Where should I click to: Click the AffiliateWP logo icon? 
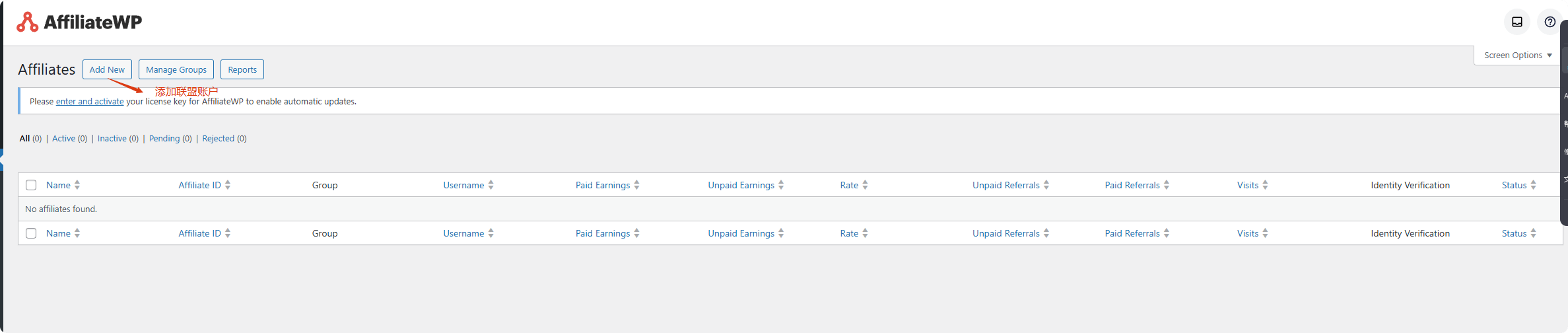(x=27, y=22)
